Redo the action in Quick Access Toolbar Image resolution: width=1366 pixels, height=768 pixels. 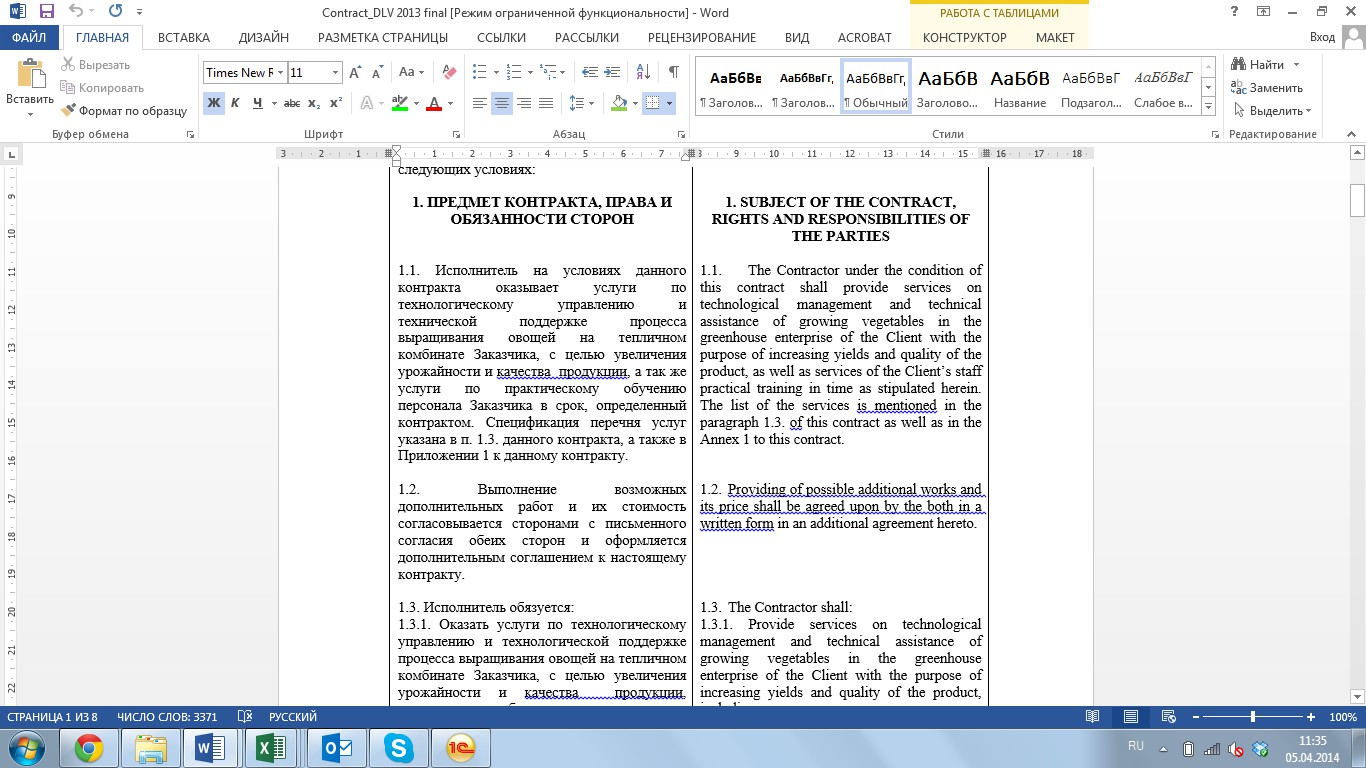tap(115, 13)
